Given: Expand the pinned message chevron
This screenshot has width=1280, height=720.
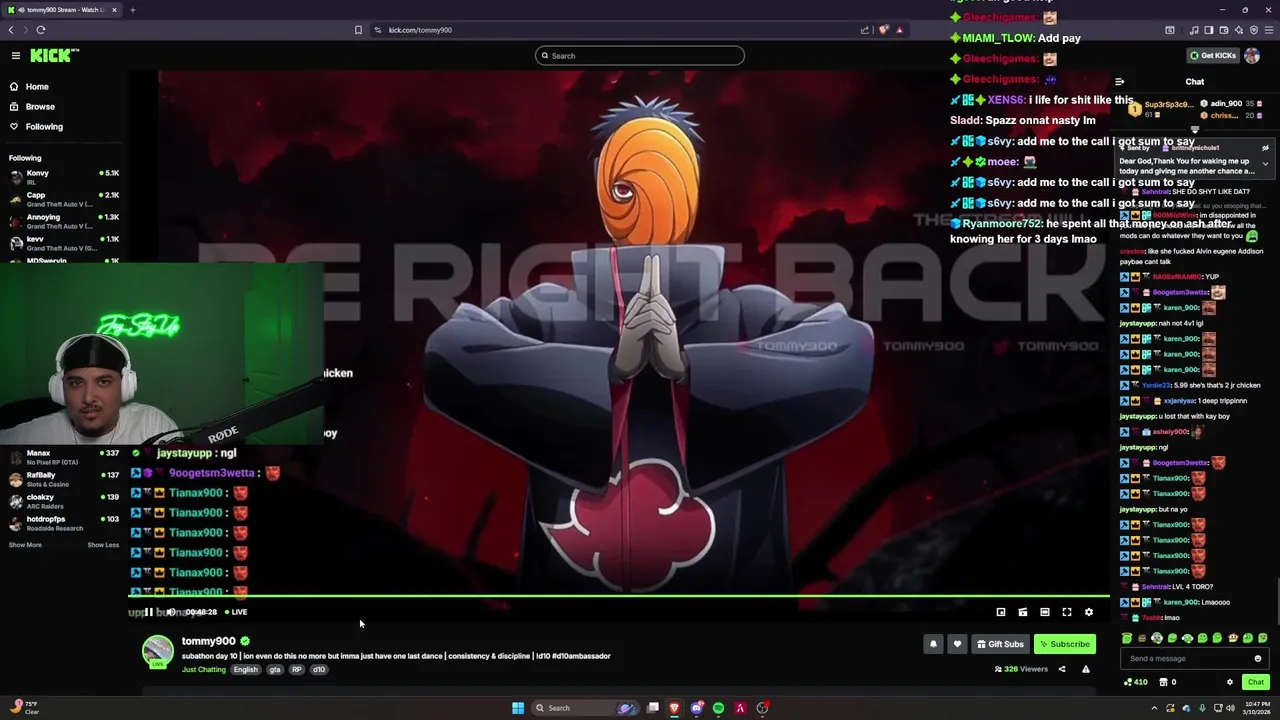Looking at the screenshot, I should pos(1265,164).
